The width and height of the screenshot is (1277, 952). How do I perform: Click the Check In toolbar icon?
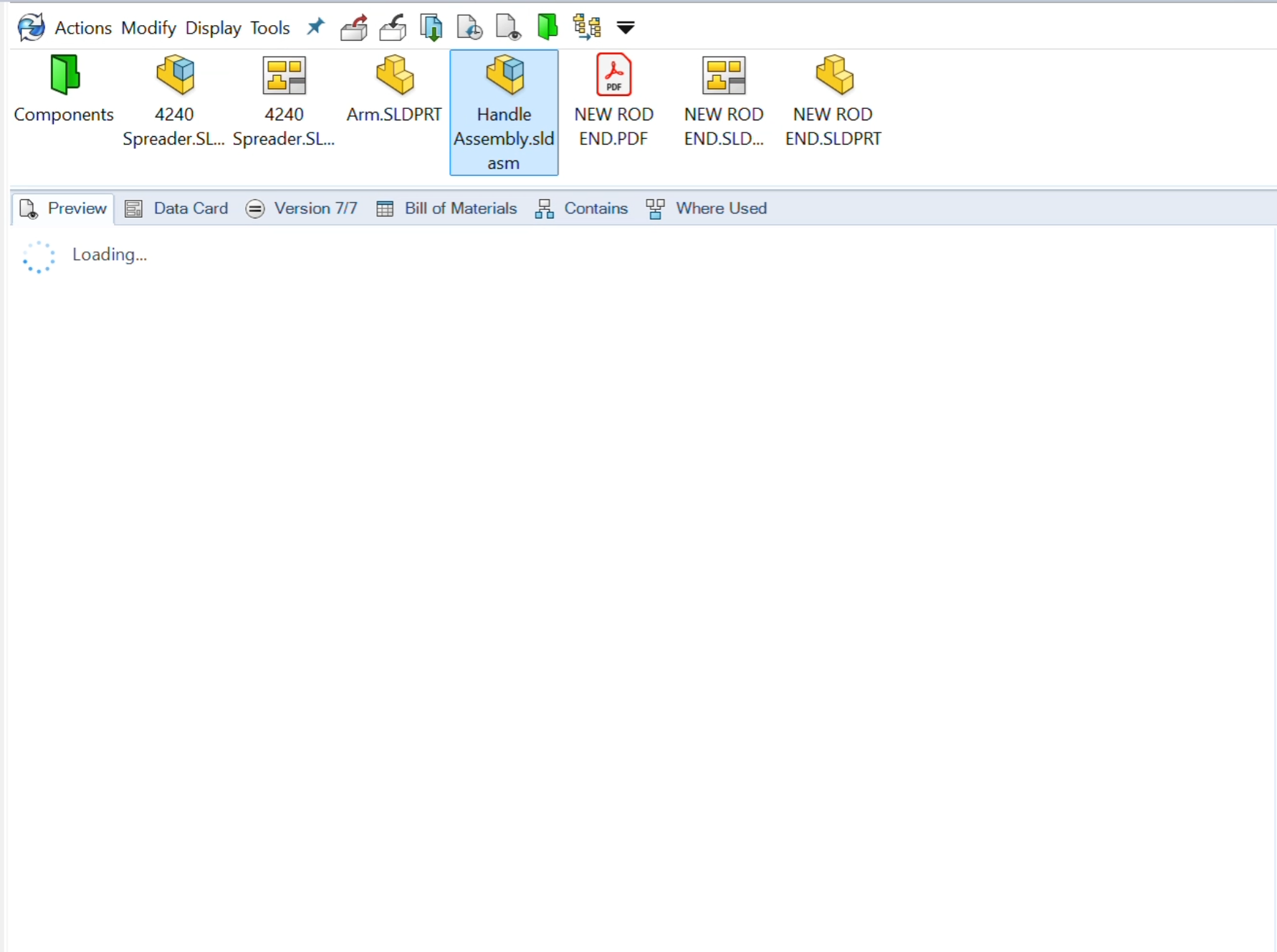393,27
